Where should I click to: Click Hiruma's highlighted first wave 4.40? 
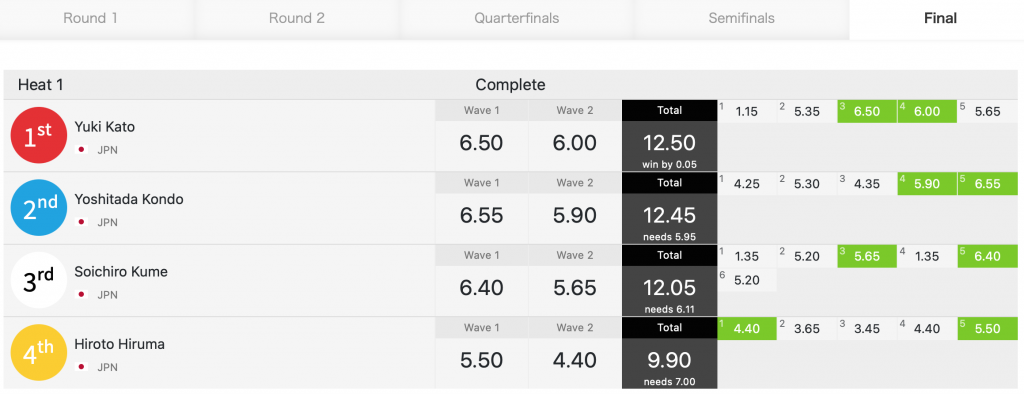coord(747,329)
